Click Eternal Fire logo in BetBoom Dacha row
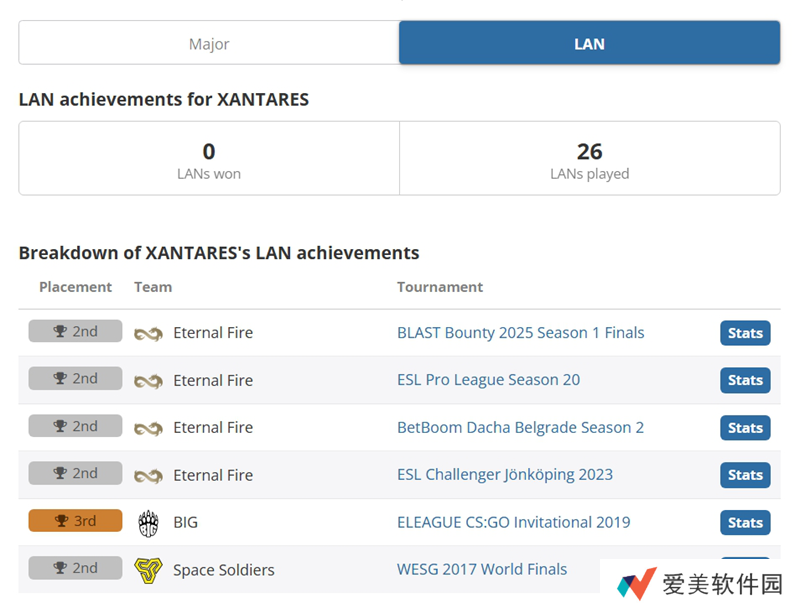The width and height of the screenshot is (800, 609). [148, 428]
